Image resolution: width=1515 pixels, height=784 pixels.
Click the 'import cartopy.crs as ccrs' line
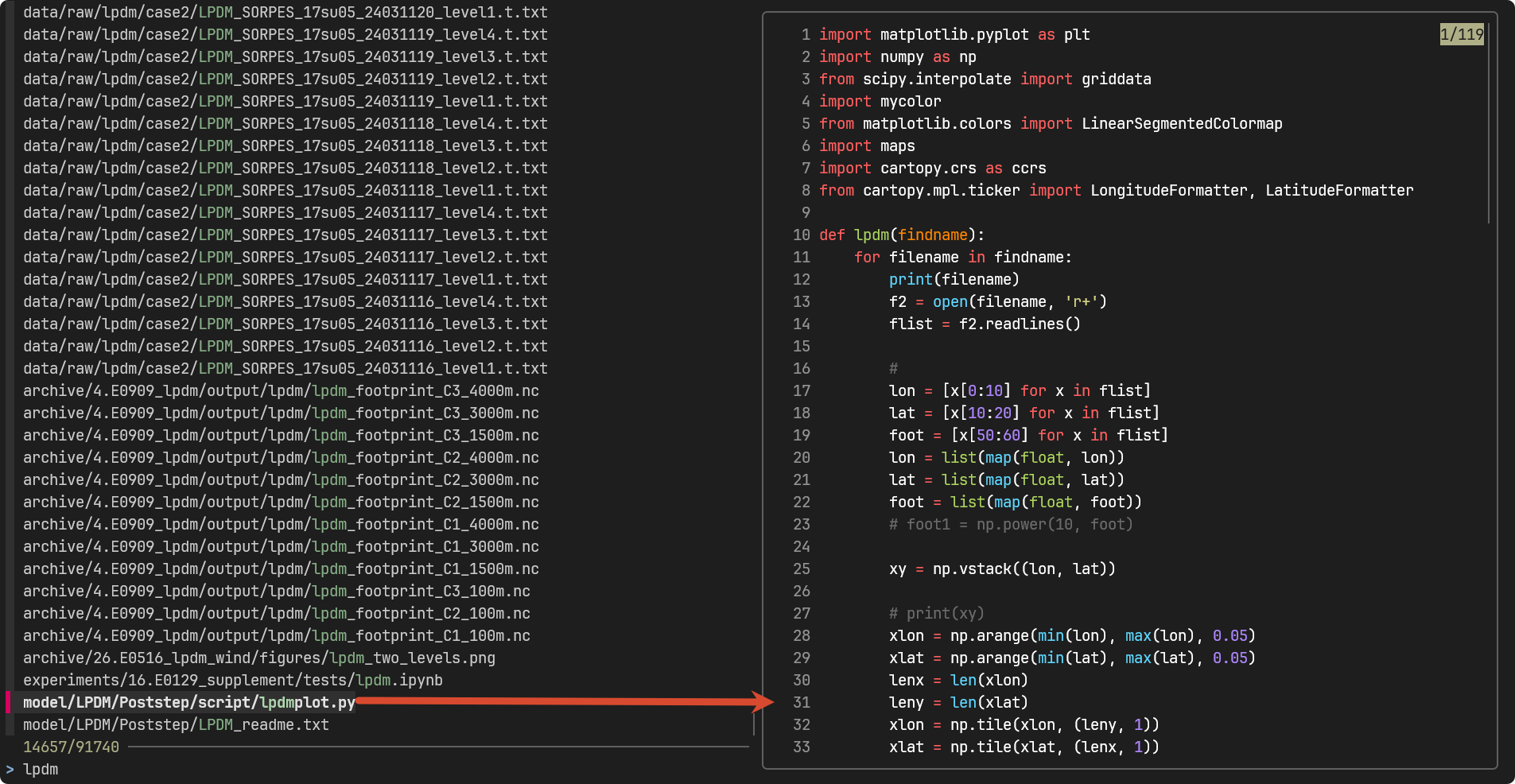click(x=933, y=168)
